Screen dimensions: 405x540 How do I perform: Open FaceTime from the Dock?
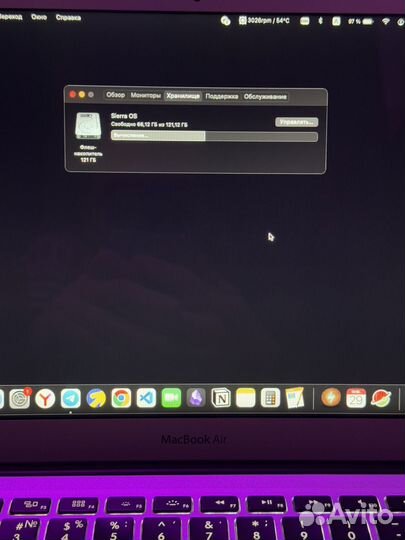[171, 398]
